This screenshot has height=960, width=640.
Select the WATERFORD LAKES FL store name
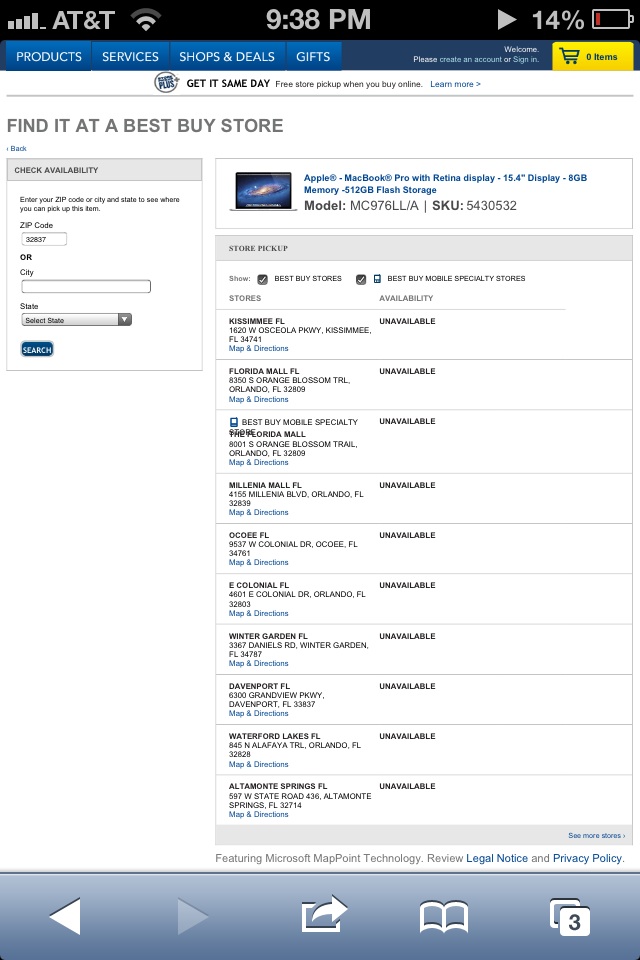coord(274,737)
